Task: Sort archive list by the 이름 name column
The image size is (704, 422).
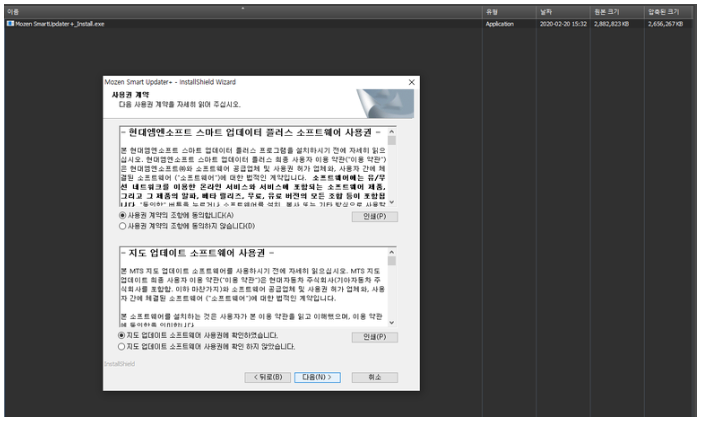Action: tap(243, 12)
